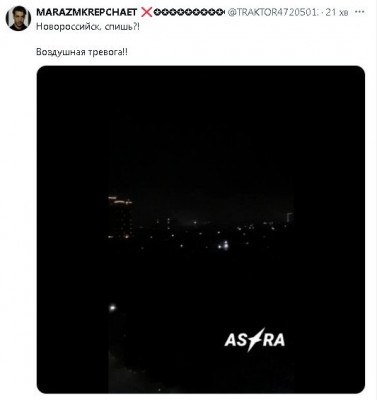Open the @TRAKTOR4720501 handle link
This screenshot has height=400, width=377.
(x=273, y=12)
